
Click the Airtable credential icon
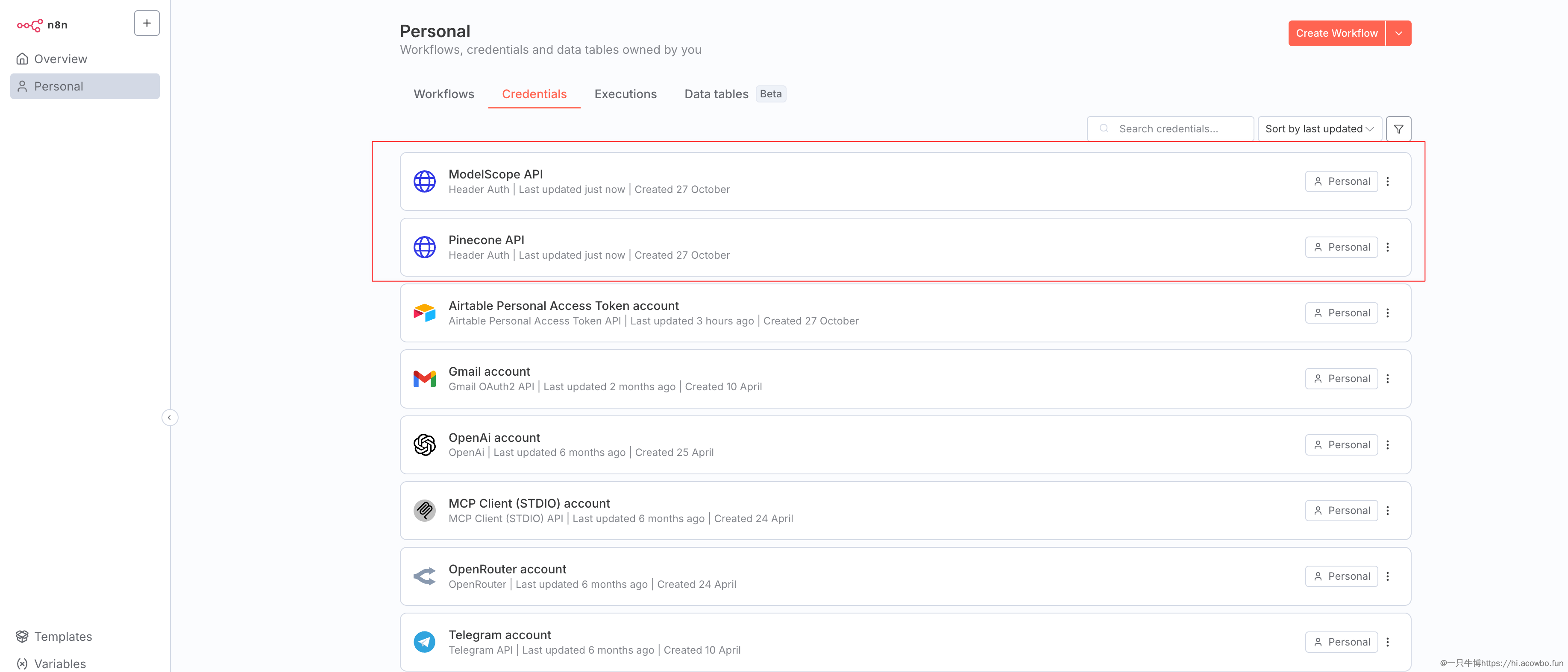pyautogui.click(x=424, y=313)
